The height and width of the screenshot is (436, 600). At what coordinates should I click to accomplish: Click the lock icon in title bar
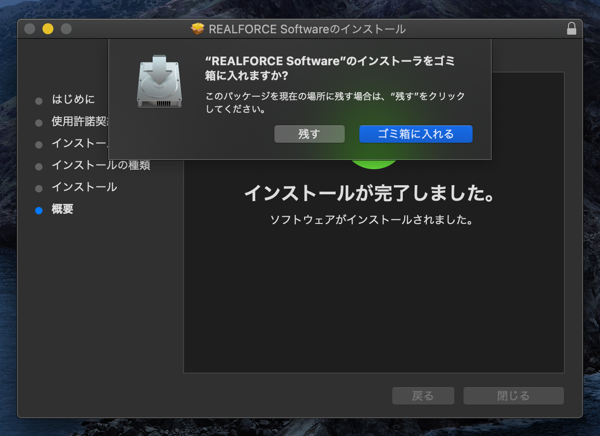(x=571, y=29)
